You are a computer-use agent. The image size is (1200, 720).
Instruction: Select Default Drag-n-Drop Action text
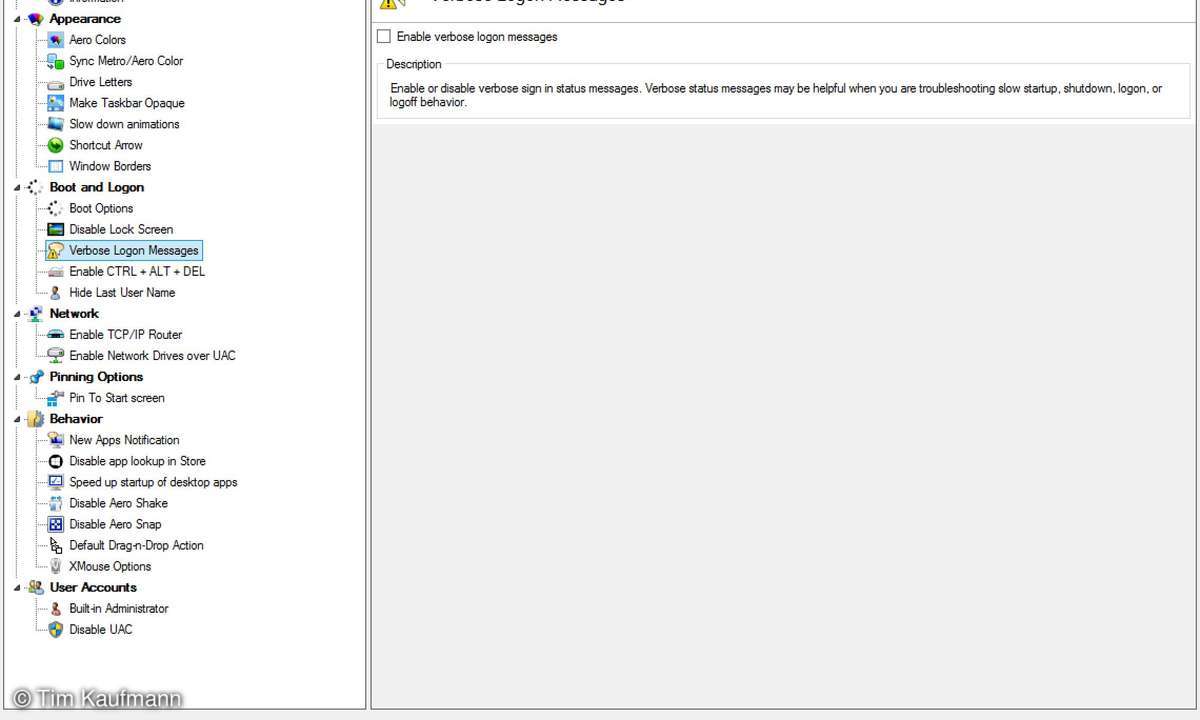click(x=136, y=545)
